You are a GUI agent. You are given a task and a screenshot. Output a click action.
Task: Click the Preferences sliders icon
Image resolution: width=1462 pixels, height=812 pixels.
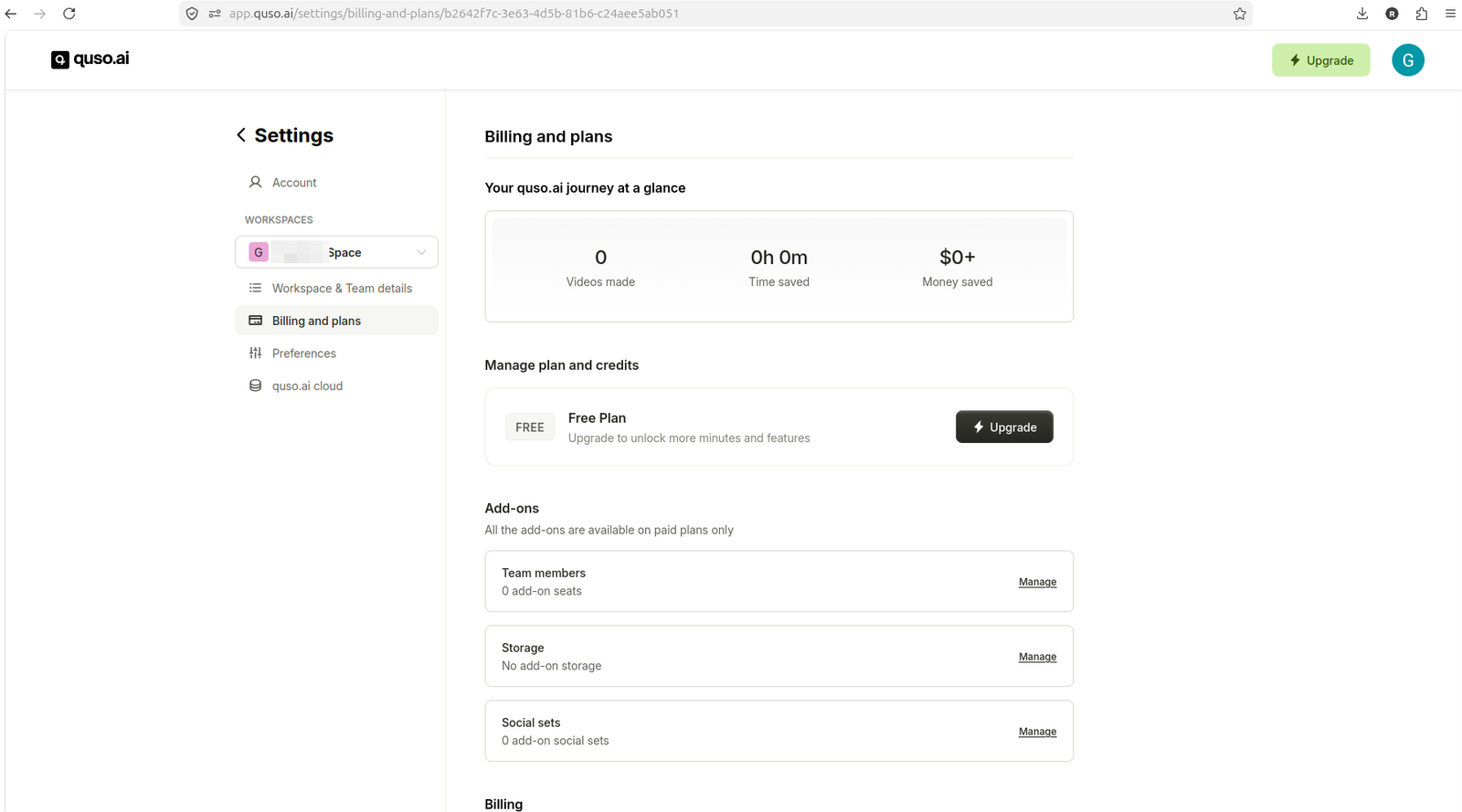click(256, 353)
